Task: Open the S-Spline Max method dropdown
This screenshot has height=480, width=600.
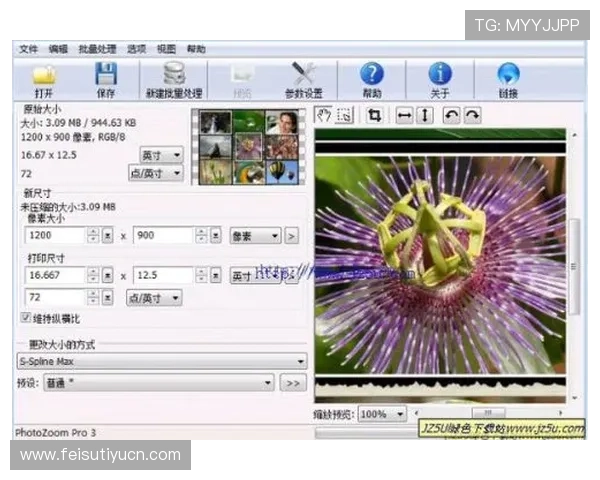Action: pos(162,361)
